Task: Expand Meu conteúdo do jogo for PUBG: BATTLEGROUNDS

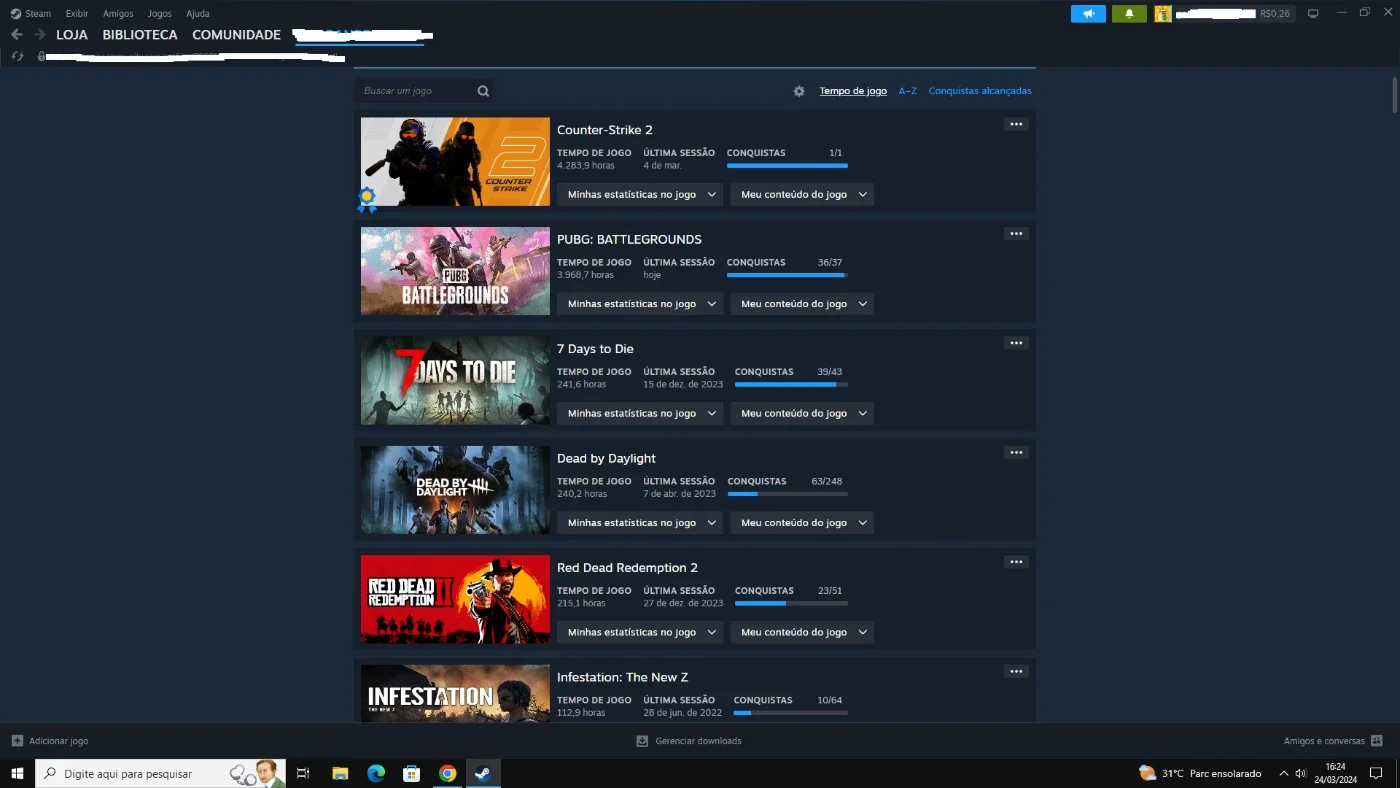Action: point(802,303)
